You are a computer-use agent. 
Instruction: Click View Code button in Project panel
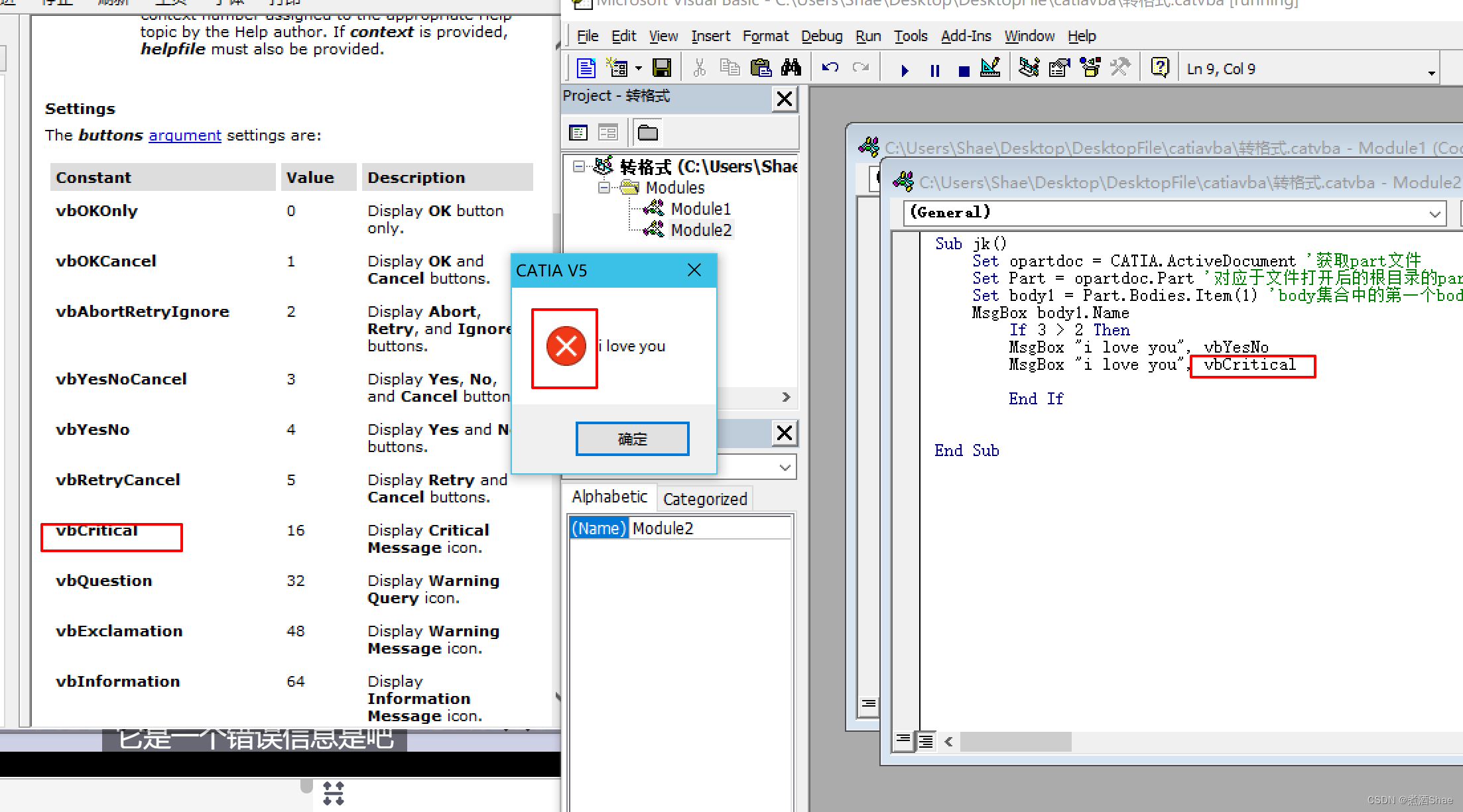pyautogui.click(x=578, y=133)
